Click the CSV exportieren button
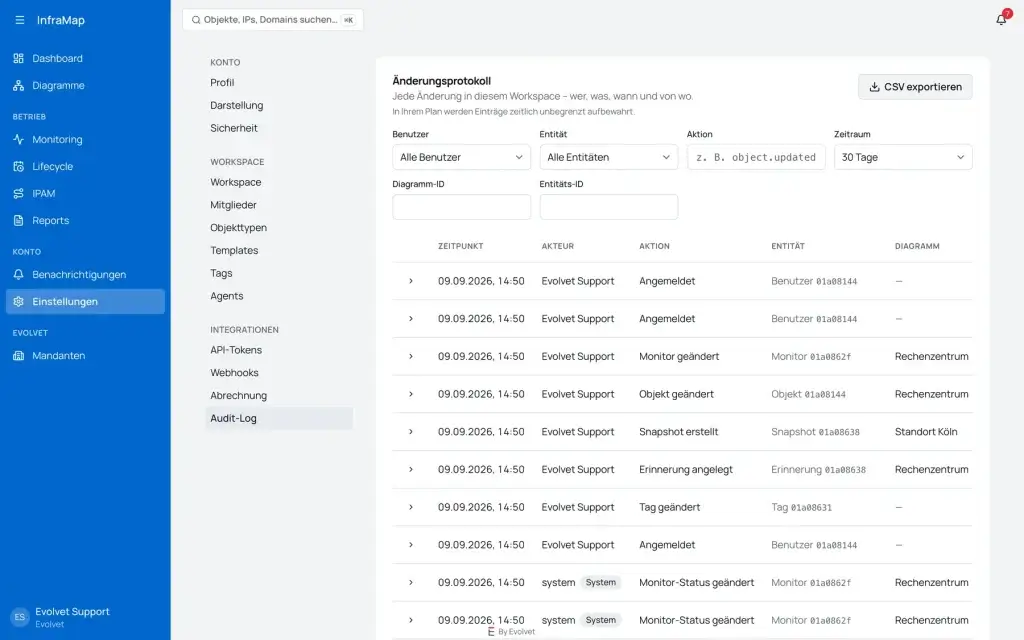 click(915, 87)
